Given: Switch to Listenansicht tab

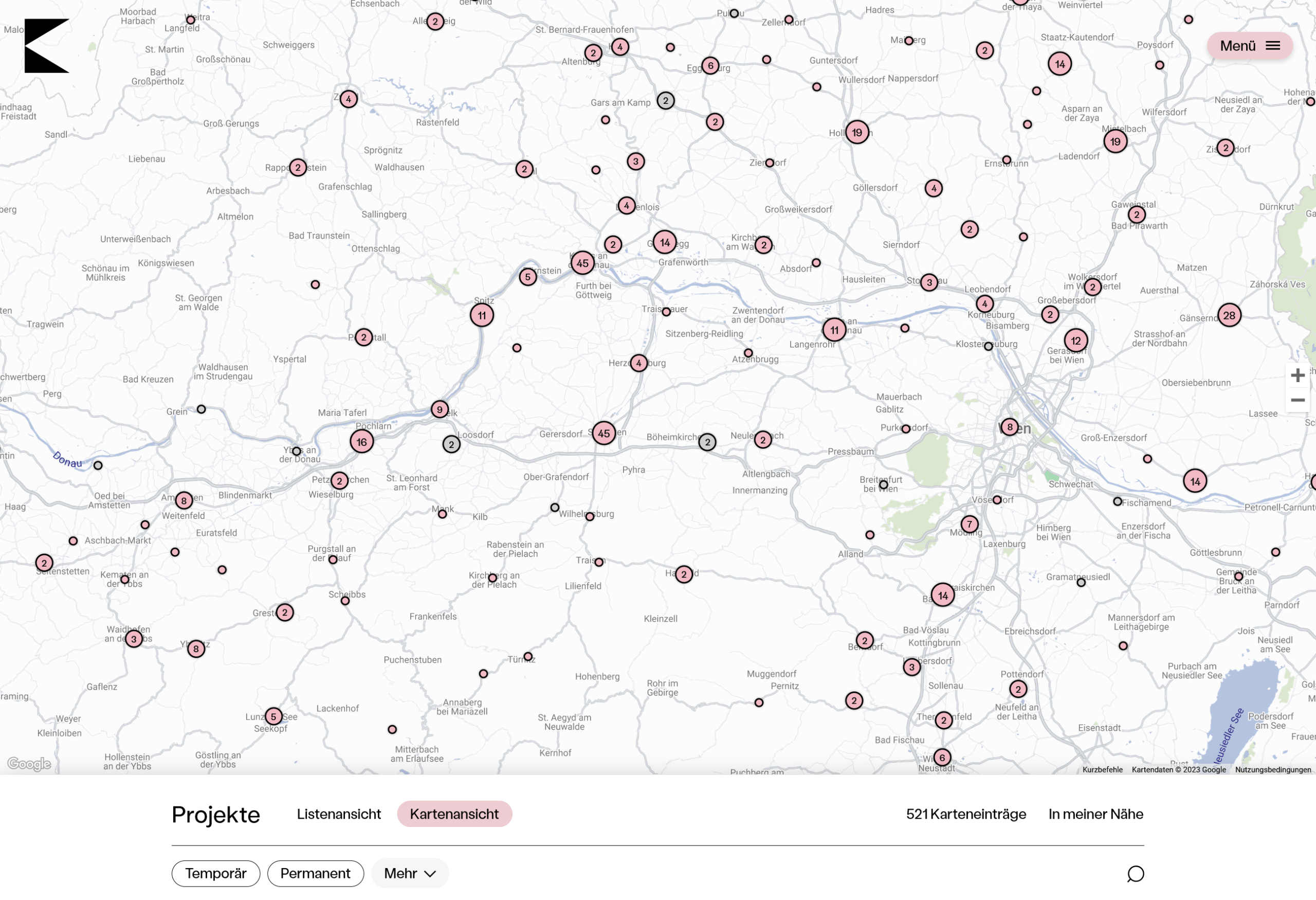Looking at the screenshot, I should (339, 814).
